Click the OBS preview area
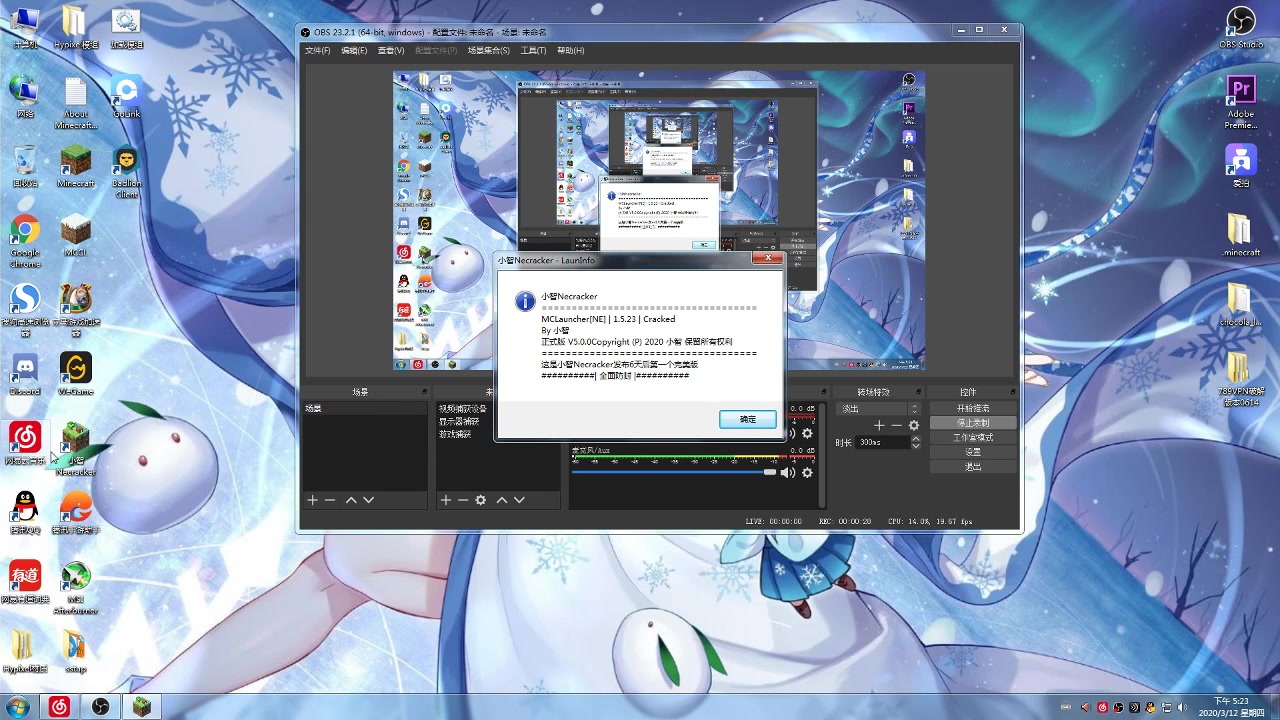 658,220
